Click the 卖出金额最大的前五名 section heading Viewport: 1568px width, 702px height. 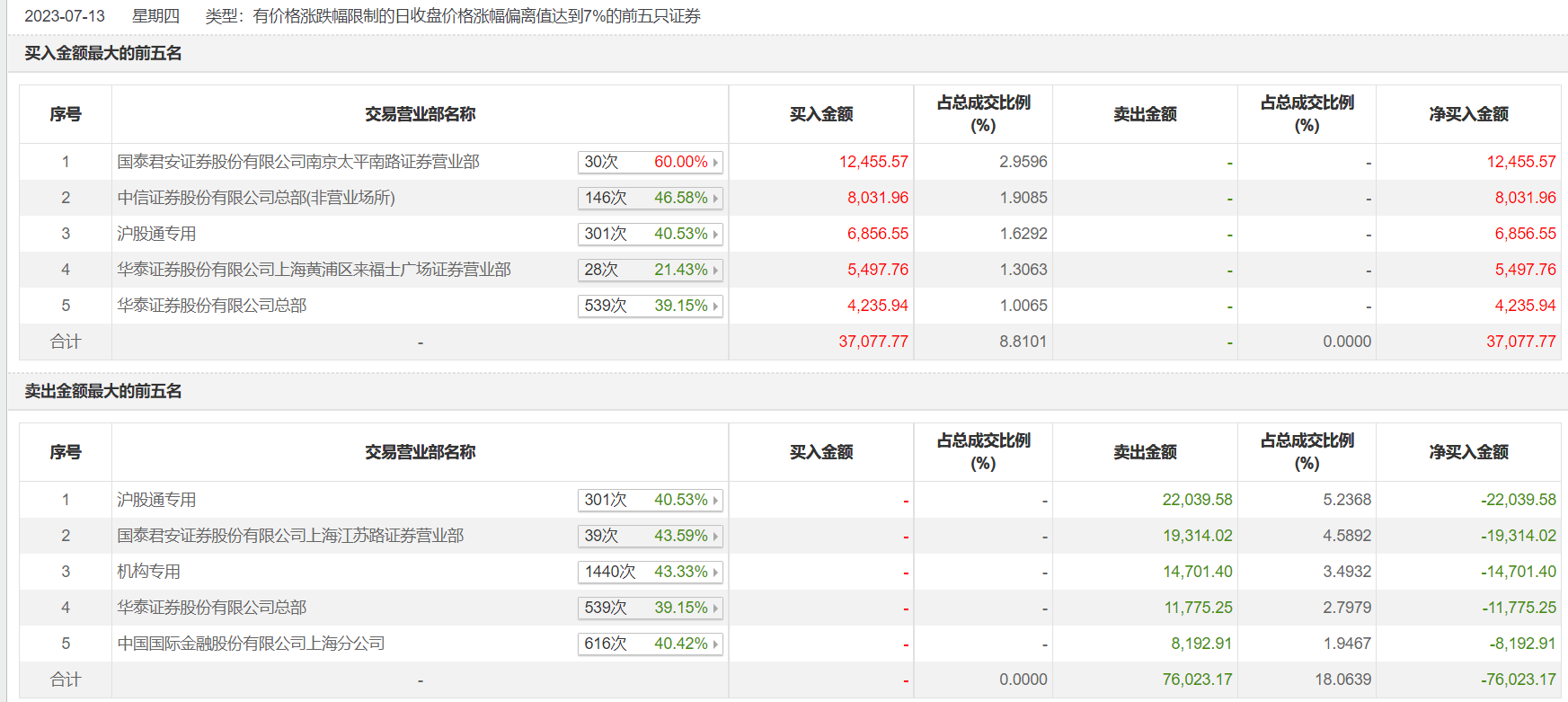[x=103, y=391]
